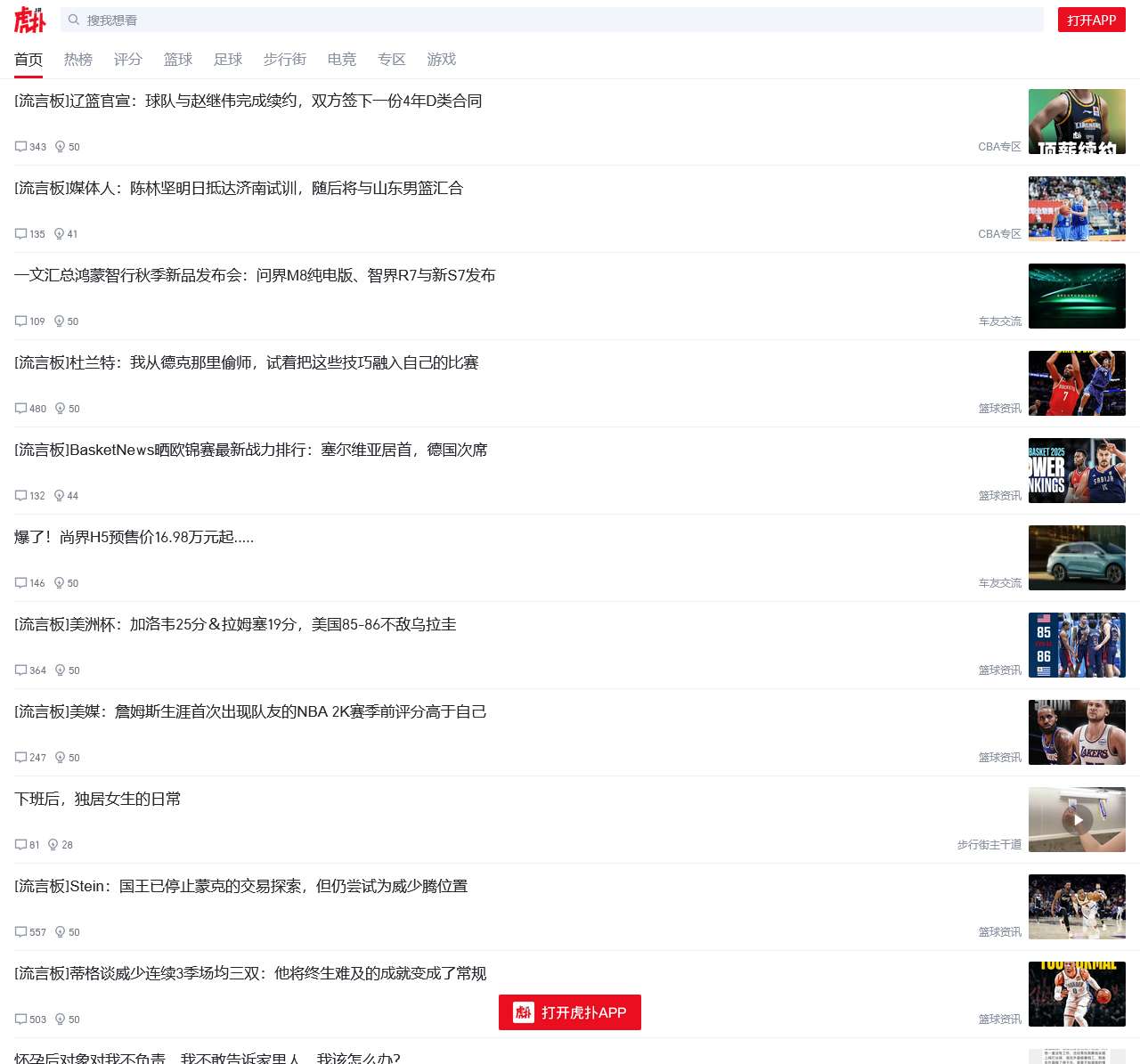Click the BasketNews 战力排行 article thumbnail
Viewport: 1140px width, 1064px height.
click(1077, 470)
